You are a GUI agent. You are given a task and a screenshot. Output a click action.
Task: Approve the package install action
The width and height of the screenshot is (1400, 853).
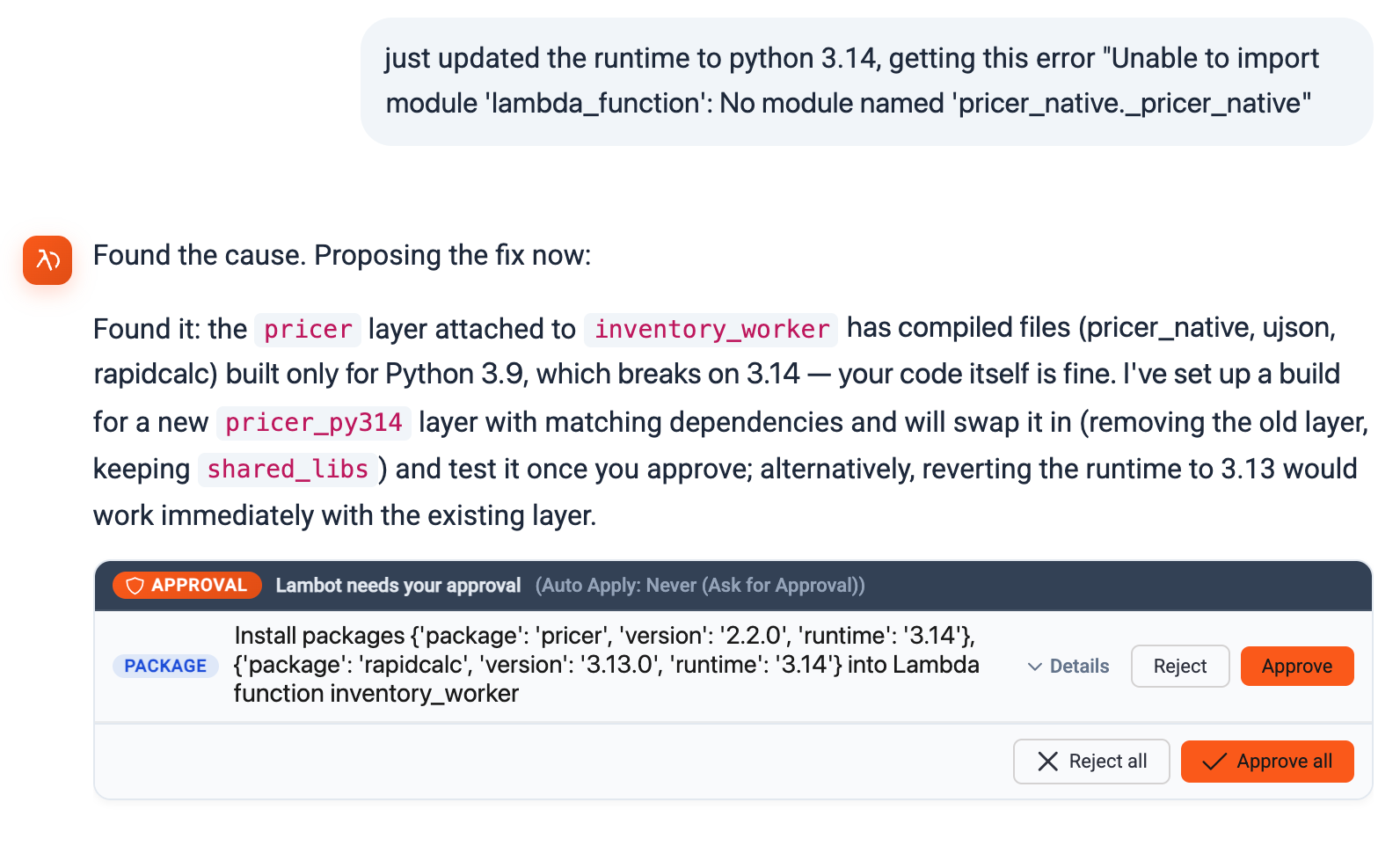point(1297,667)
